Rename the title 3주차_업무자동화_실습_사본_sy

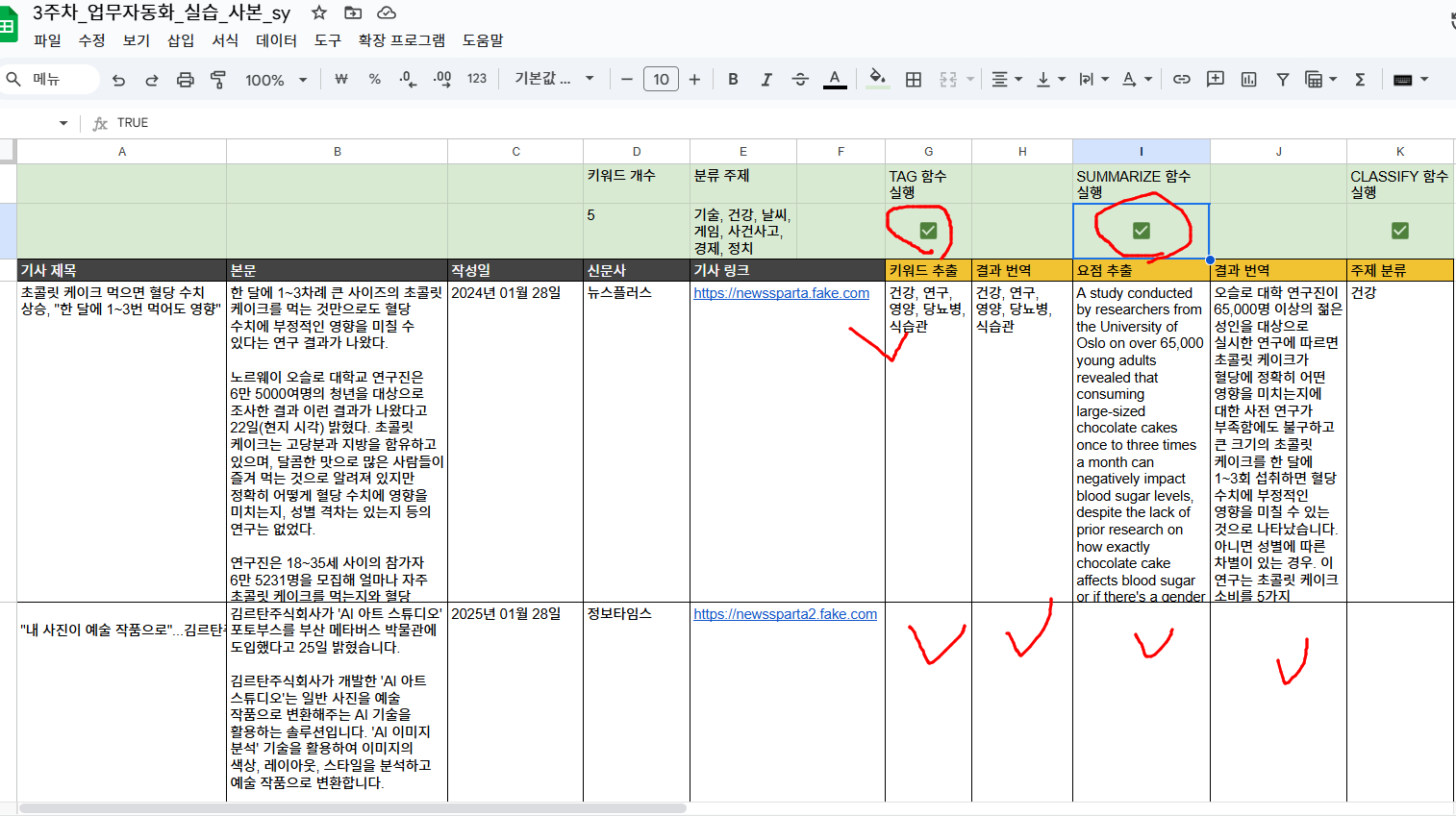coord(162,12)
